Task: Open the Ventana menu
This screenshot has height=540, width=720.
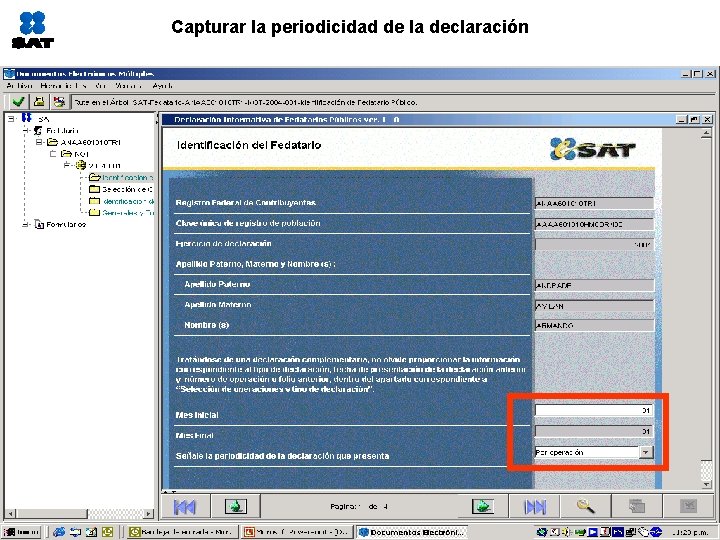Action: coord(128,86)
